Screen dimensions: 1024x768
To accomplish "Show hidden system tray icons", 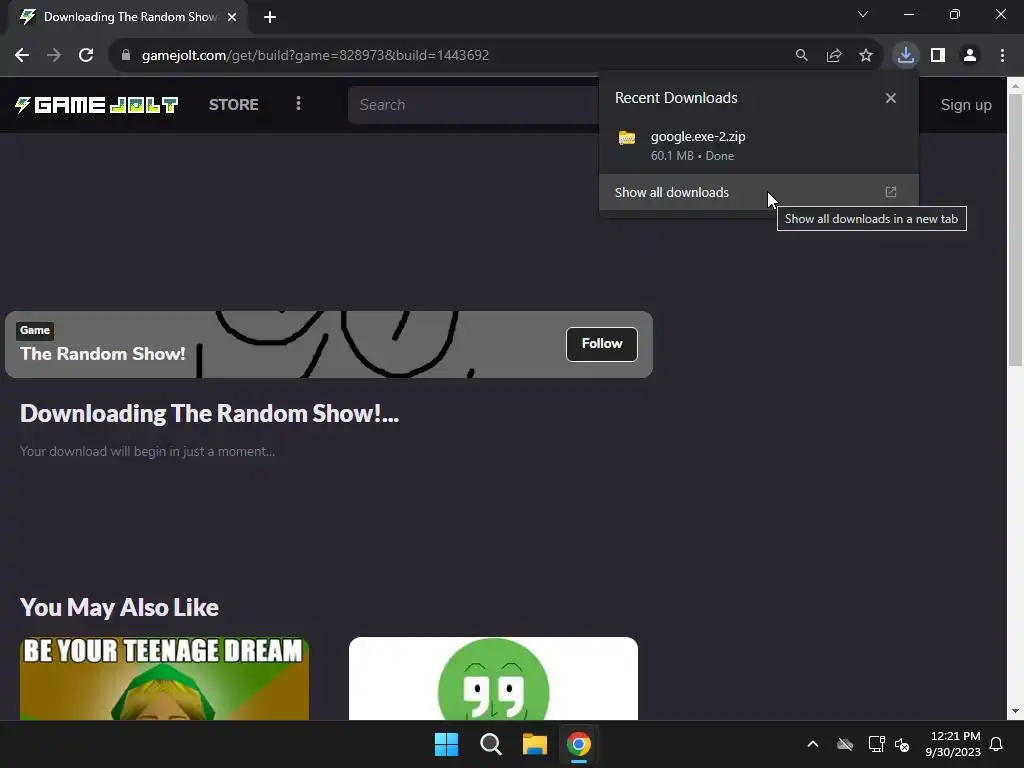I will click(813, 744).
